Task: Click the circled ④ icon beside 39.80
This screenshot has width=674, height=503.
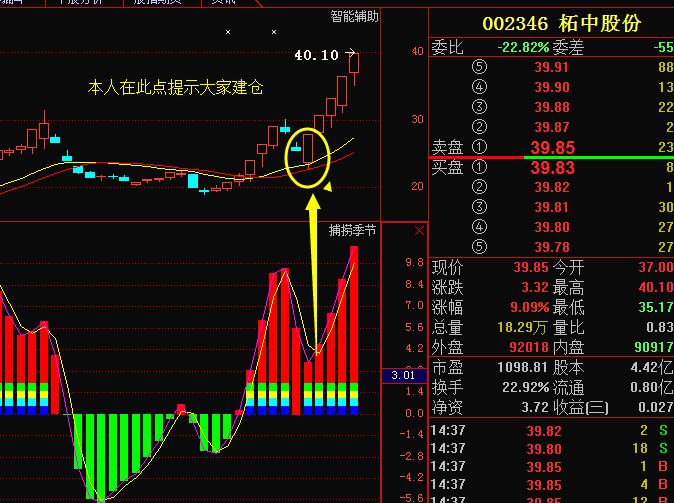Action: 479,227
